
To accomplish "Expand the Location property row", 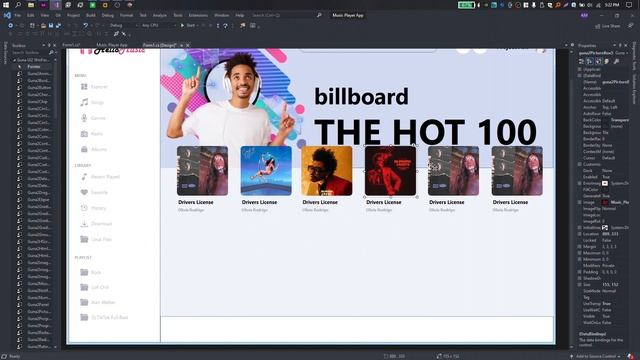I will click(x=580, y=234).
